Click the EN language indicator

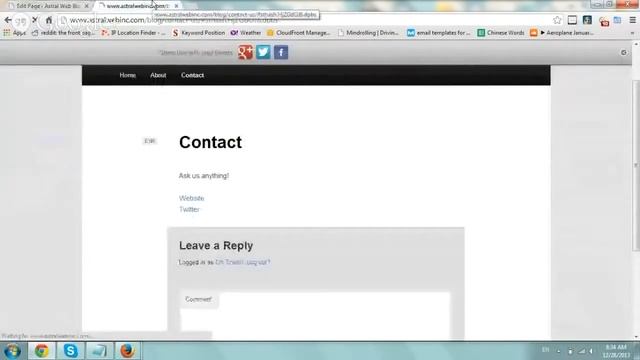coord(545,350)
